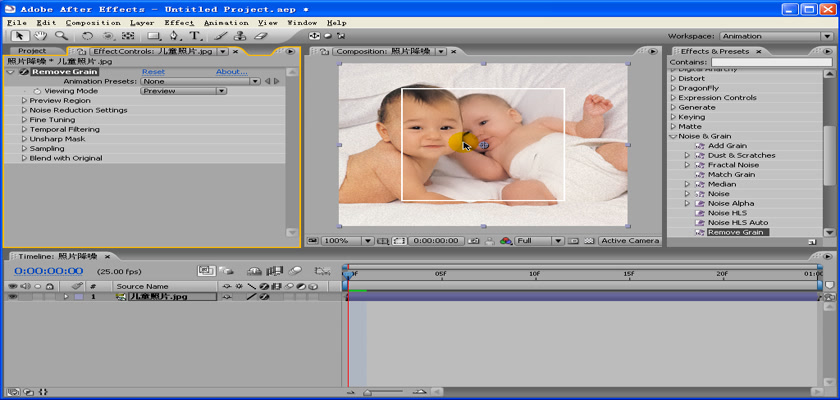The image size is (840, 400).
Task: Click the create new preset icon in Effects panel
Action: pyautogui.click(x=812, y=242)
